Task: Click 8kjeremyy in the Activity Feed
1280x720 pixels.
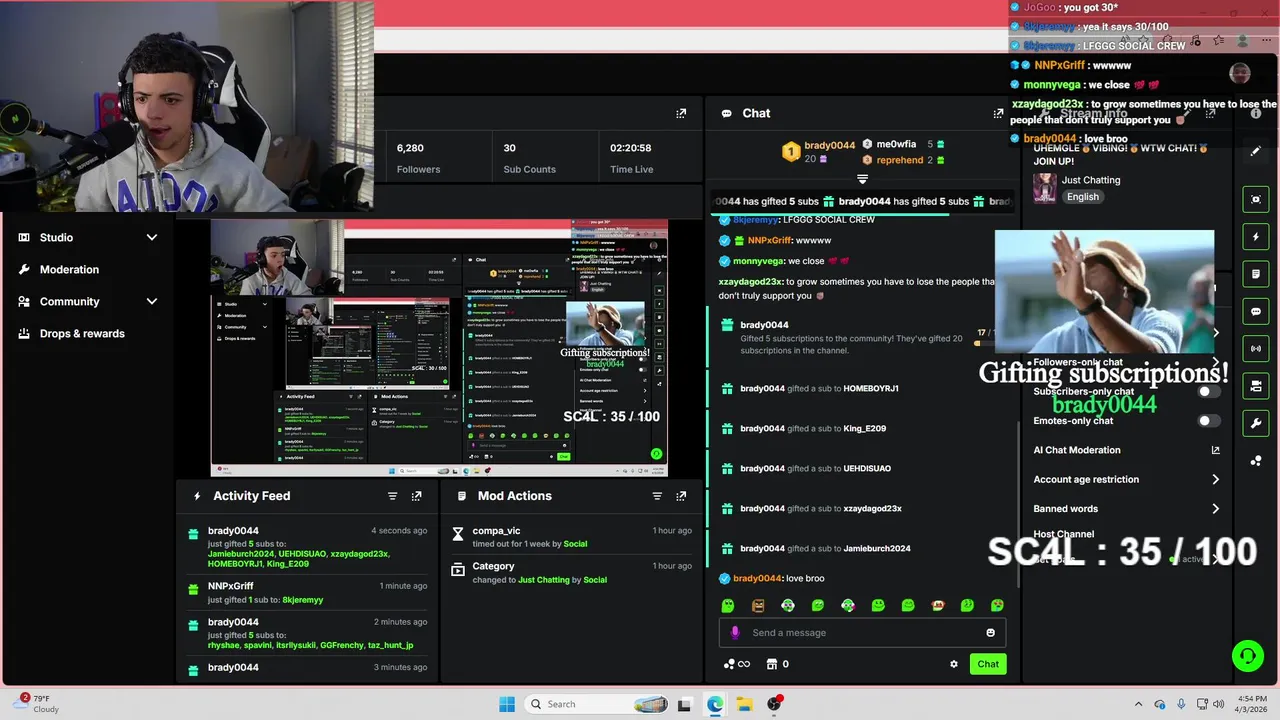Action: pyautogui.click(x=302, y=600)
